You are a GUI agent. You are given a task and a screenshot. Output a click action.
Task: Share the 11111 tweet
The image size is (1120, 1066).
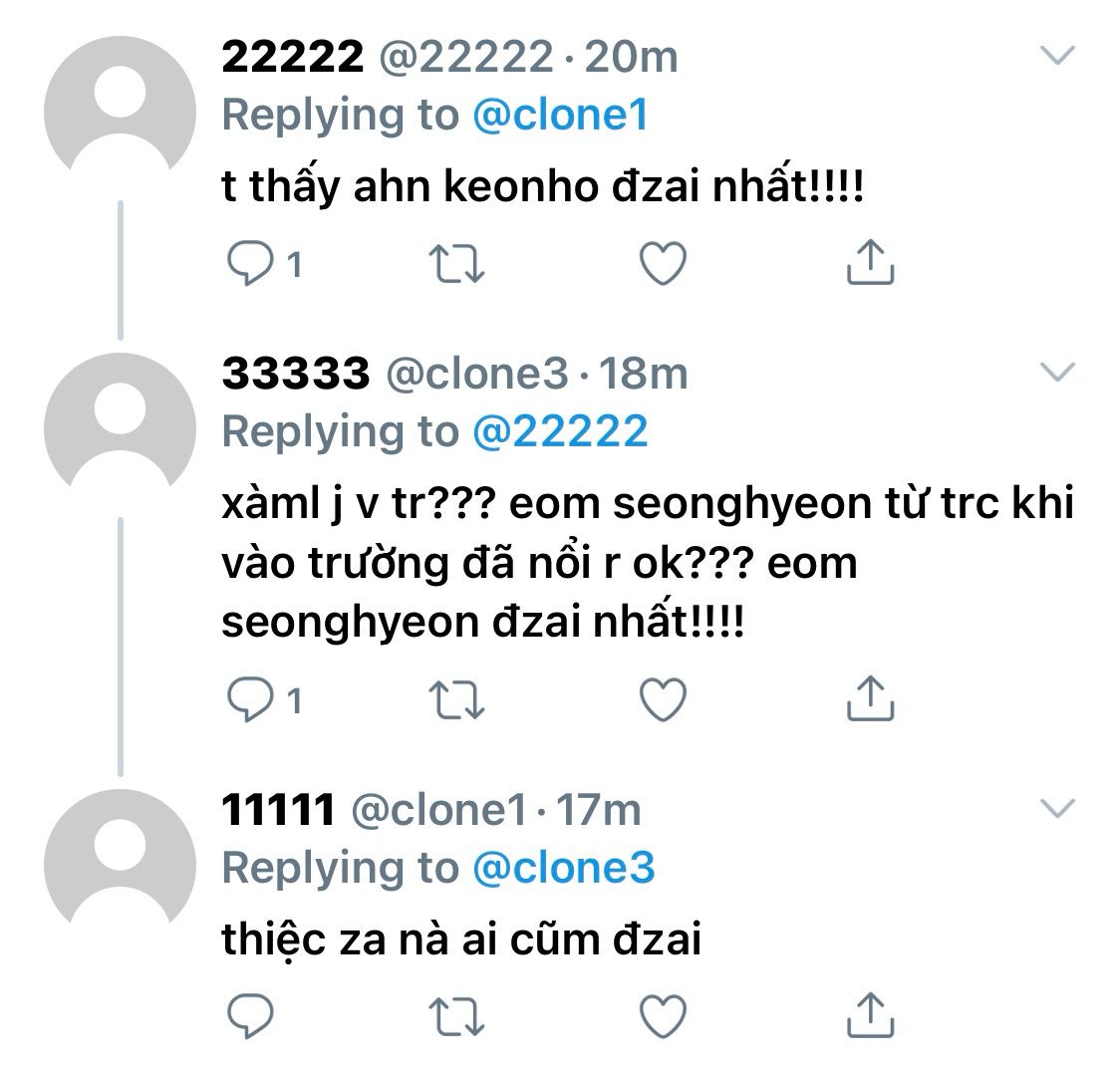point(869,1014)
